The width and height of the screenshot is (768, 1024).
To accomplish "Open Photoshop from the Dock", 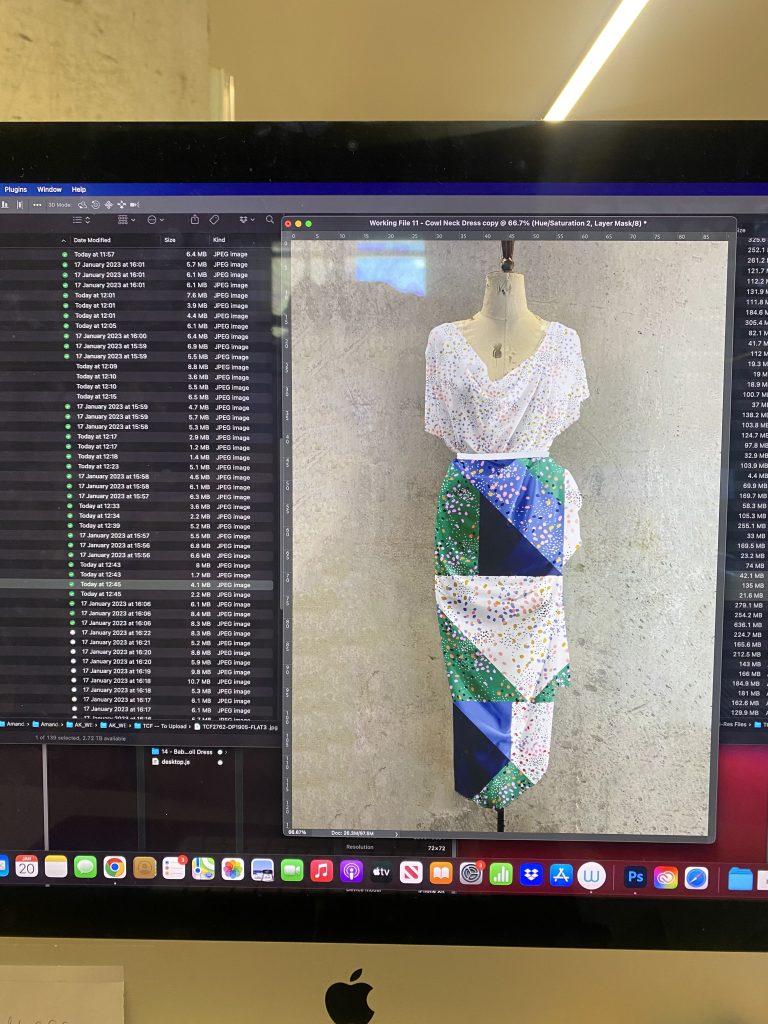I will (x=635, y=876).
